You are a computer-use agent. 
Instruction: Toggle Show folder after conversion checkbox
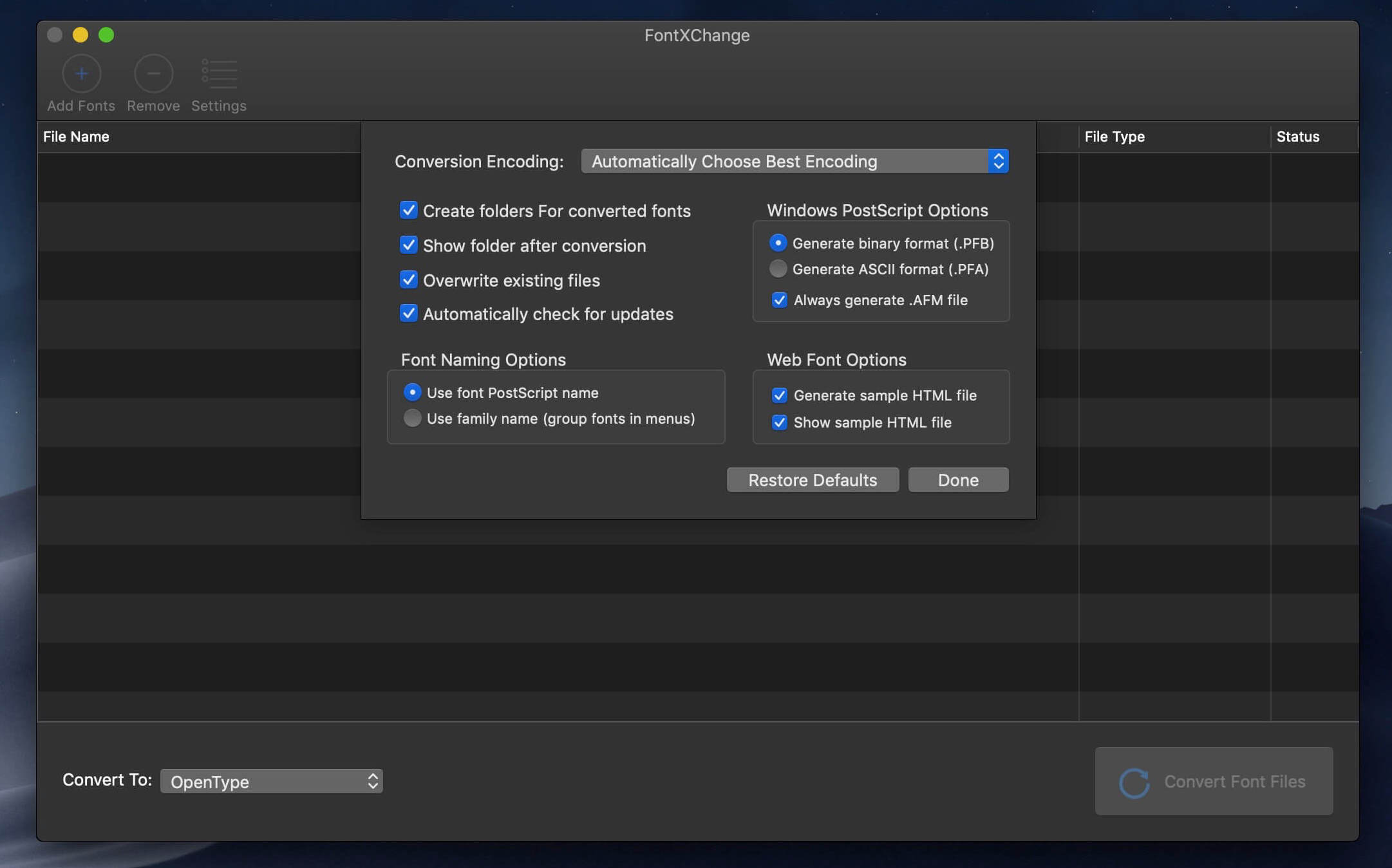(408, 245)
